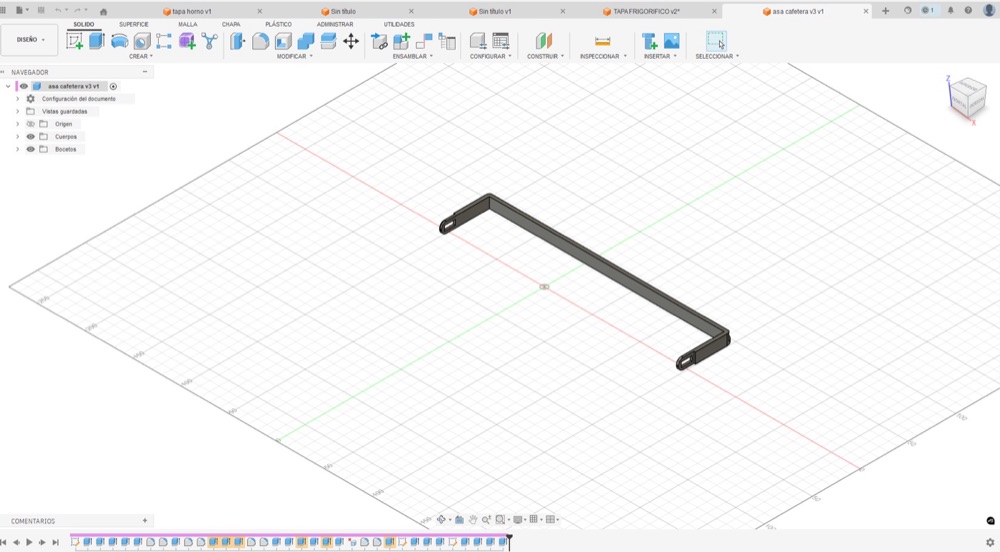Select the Move/Copy tool
The height and width of the screenshot is (552, 1000).
coord(351,41)
